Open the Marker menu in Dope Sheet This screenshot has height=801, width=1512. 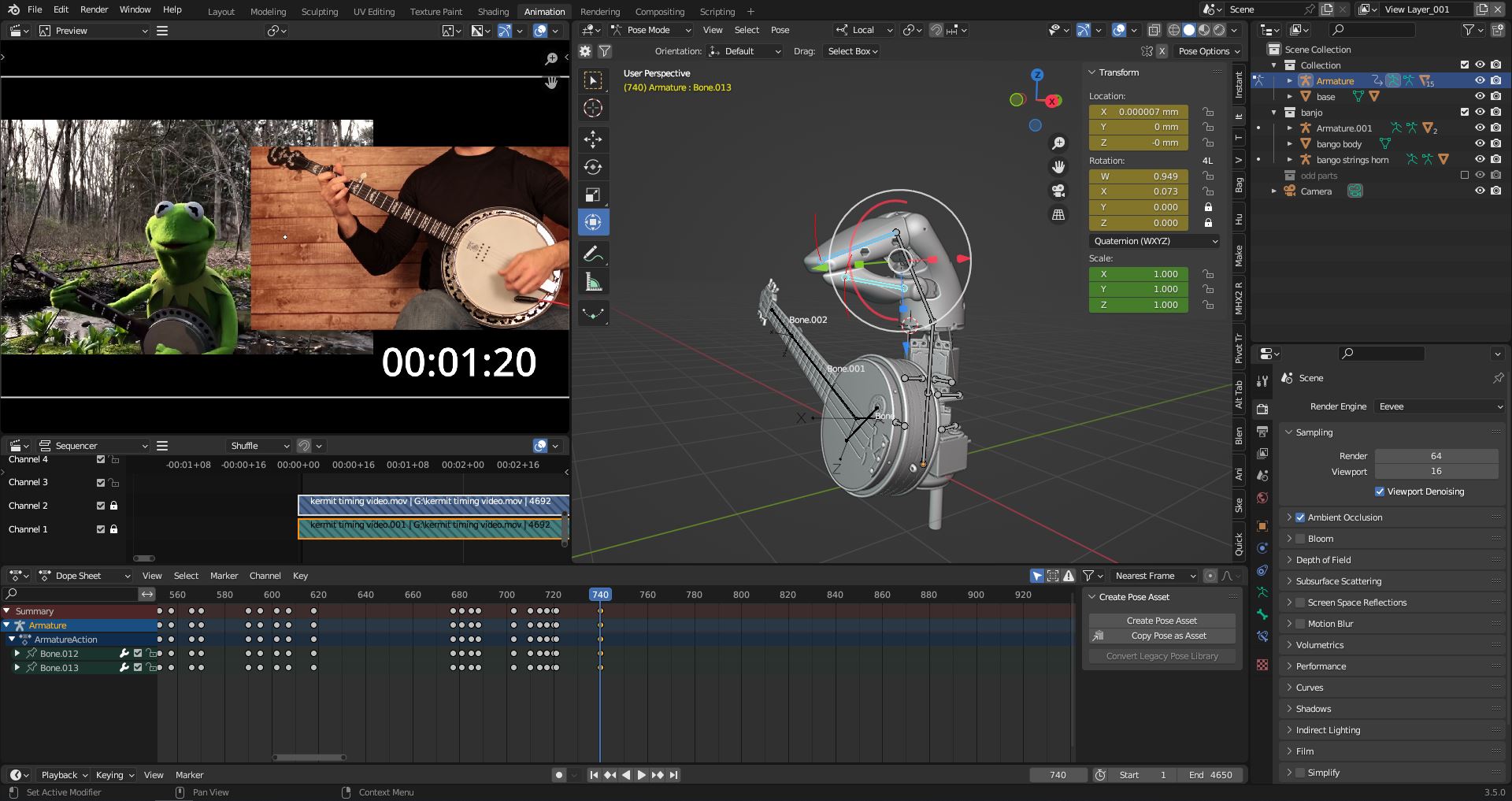[224, 576]
